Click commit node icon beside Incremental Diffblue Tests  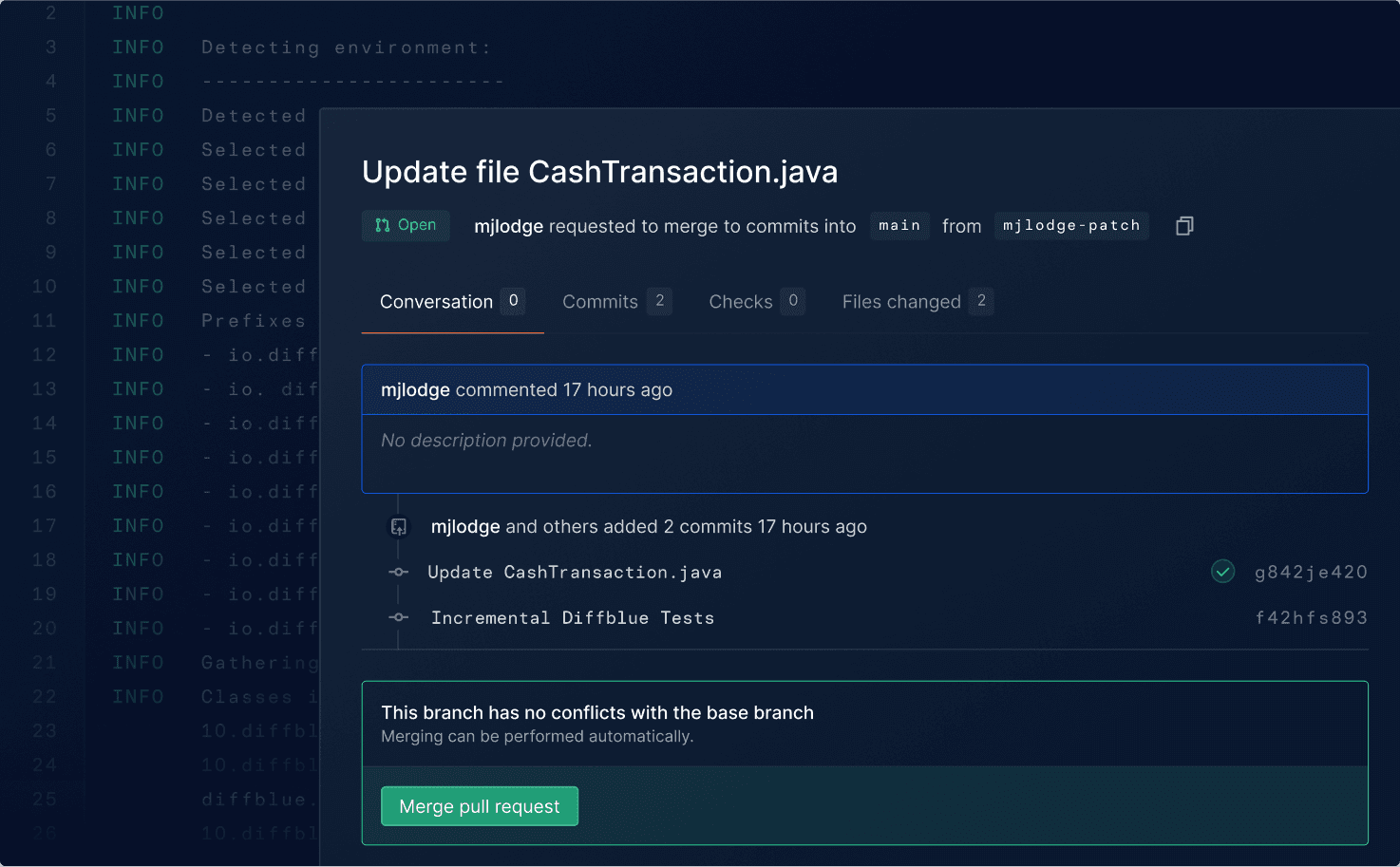[x=399, y=617]
